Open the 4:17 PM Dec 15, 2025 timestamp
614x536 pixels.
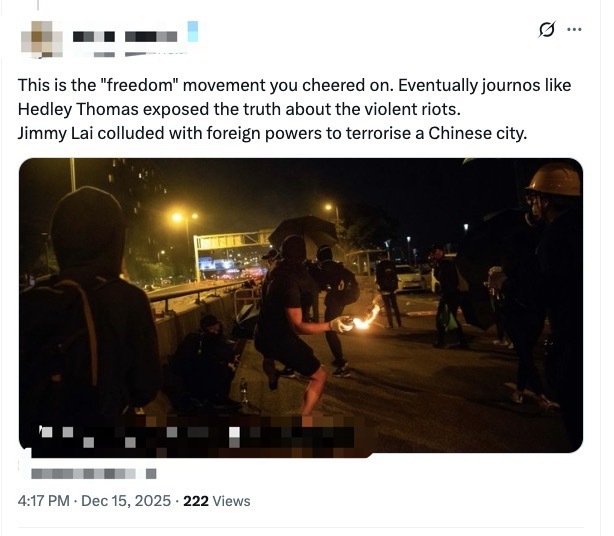coord(94,501)
